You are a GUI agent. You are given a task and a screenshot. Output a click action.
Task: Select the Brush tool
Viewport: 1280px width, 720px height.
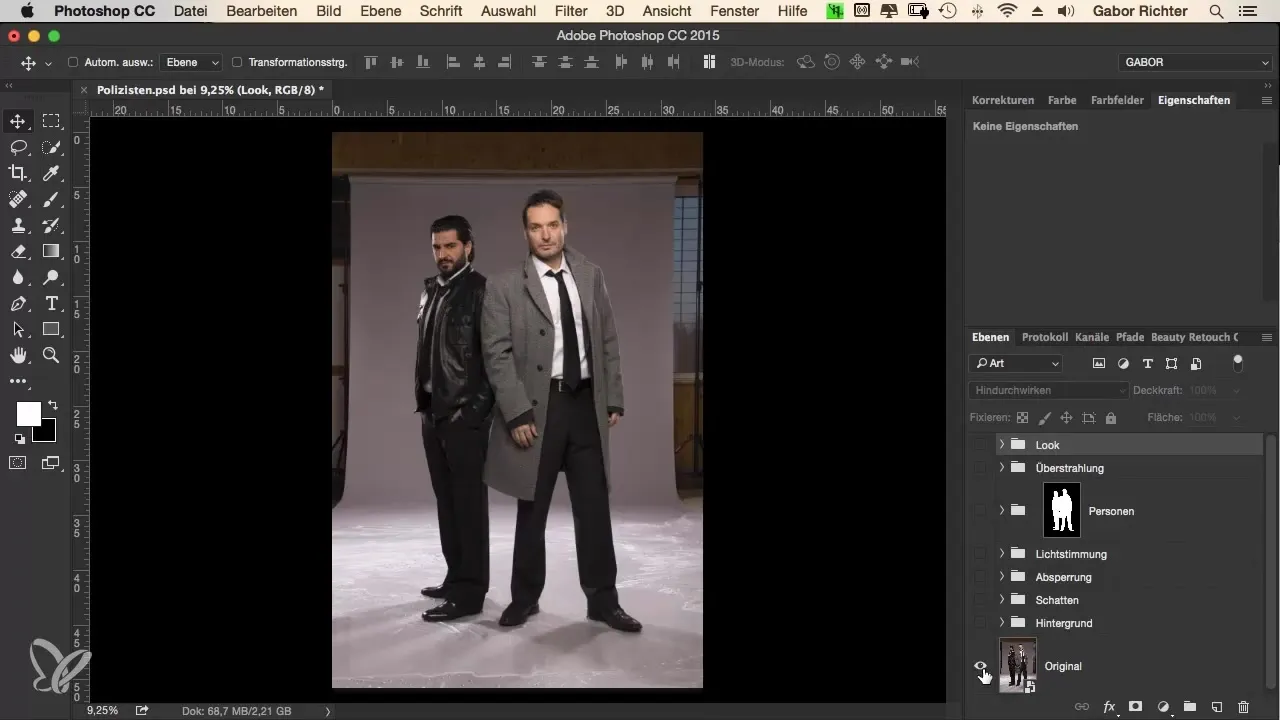(x=51, y=200)
